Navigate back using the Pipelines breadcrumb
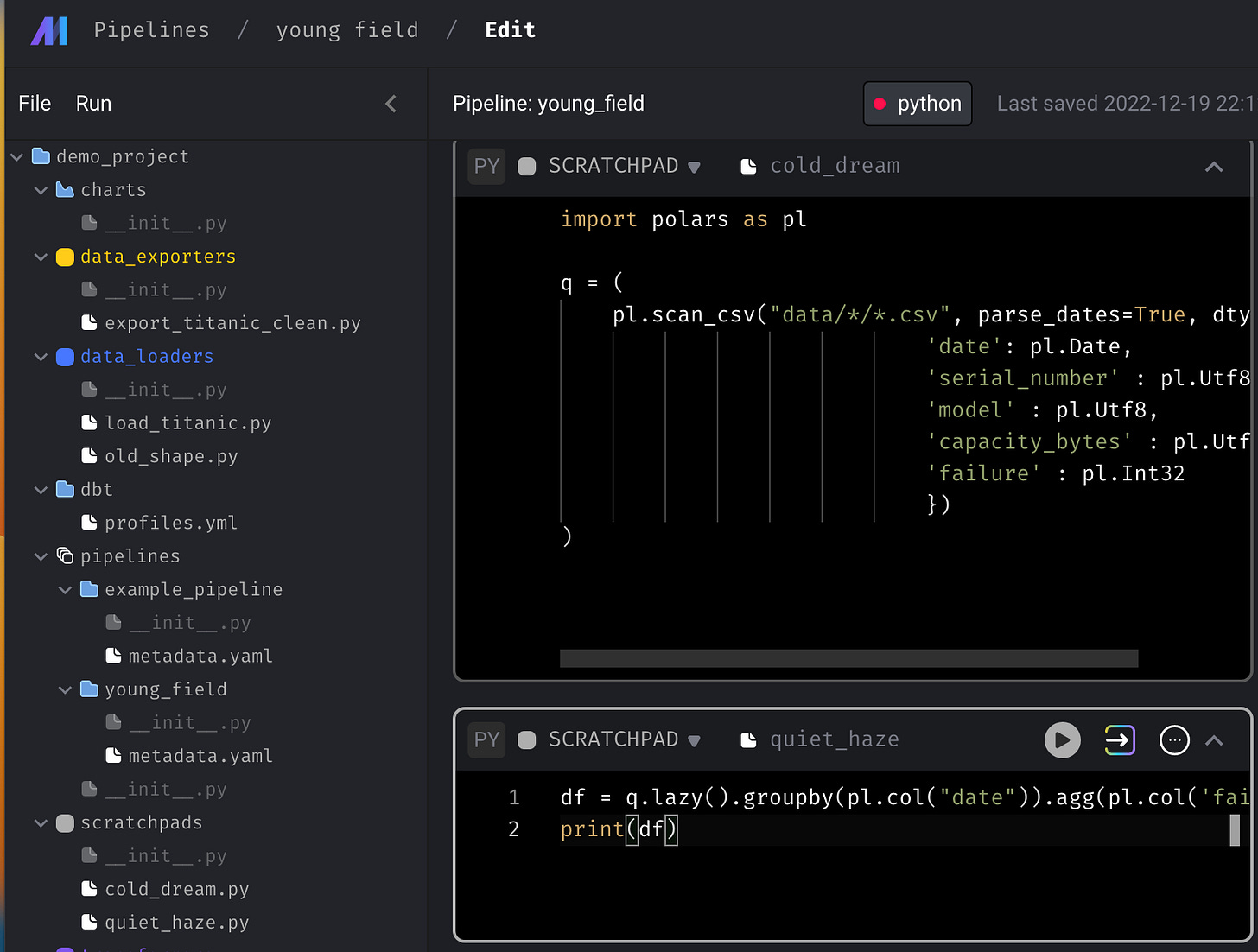Viewport: 1258px width, 952px height. click(x=151, y=29)
